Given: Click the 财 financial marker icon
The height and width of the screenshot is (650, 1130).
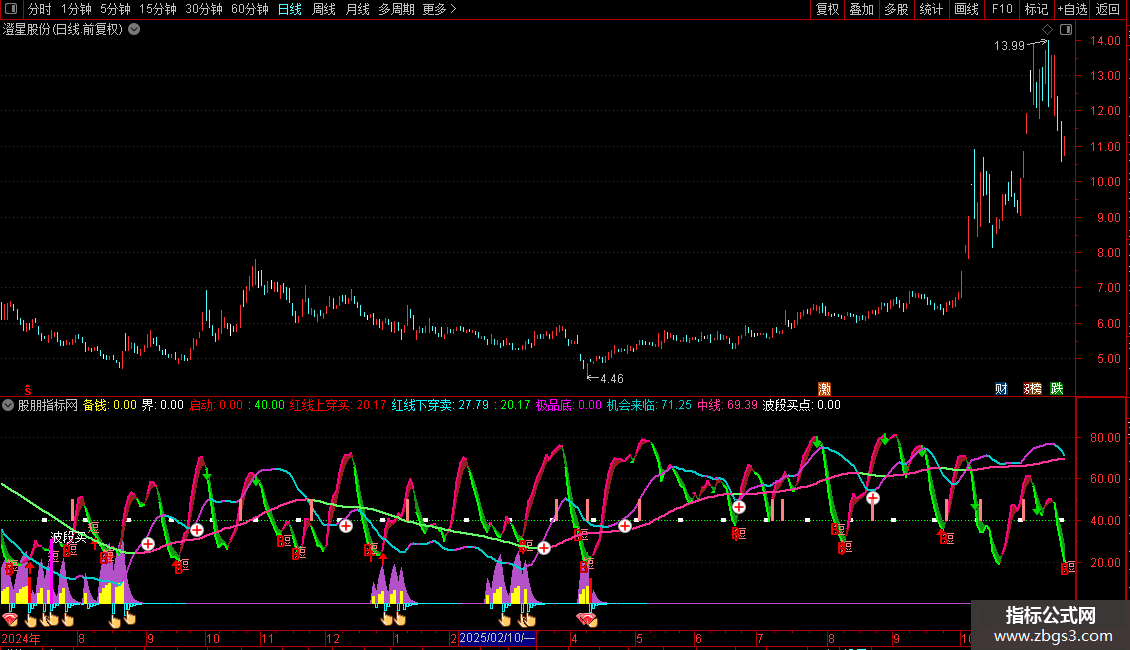Looking at the screenshot, I should point(1001,388).
